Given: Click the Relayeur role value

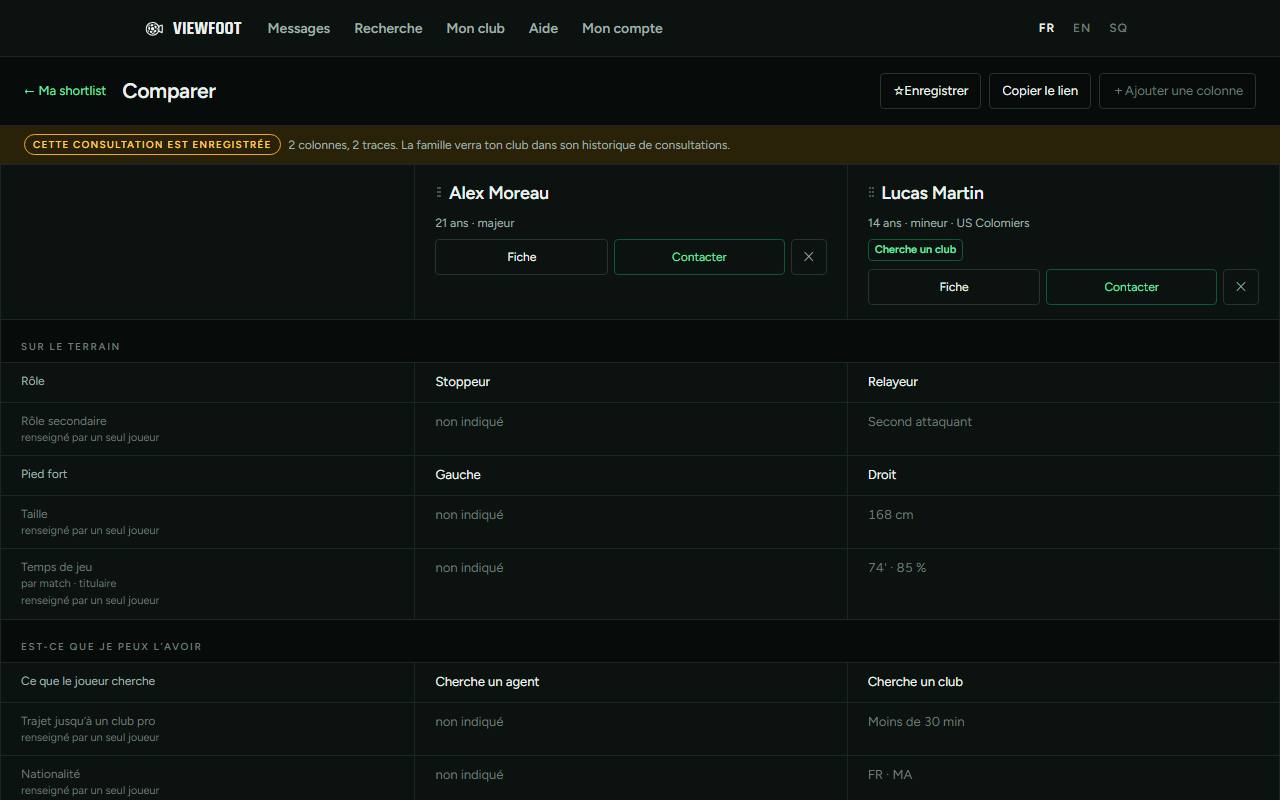Looking at the screenshot, I should [892, 382].
